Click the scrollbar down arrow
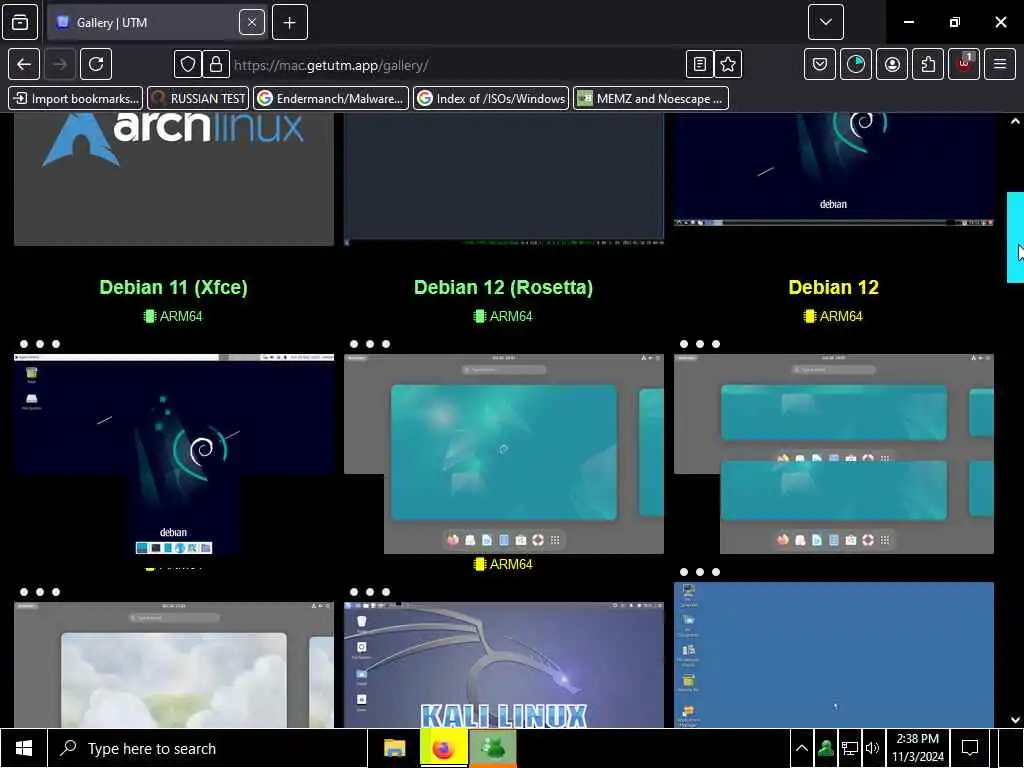 pos(1015,720)
